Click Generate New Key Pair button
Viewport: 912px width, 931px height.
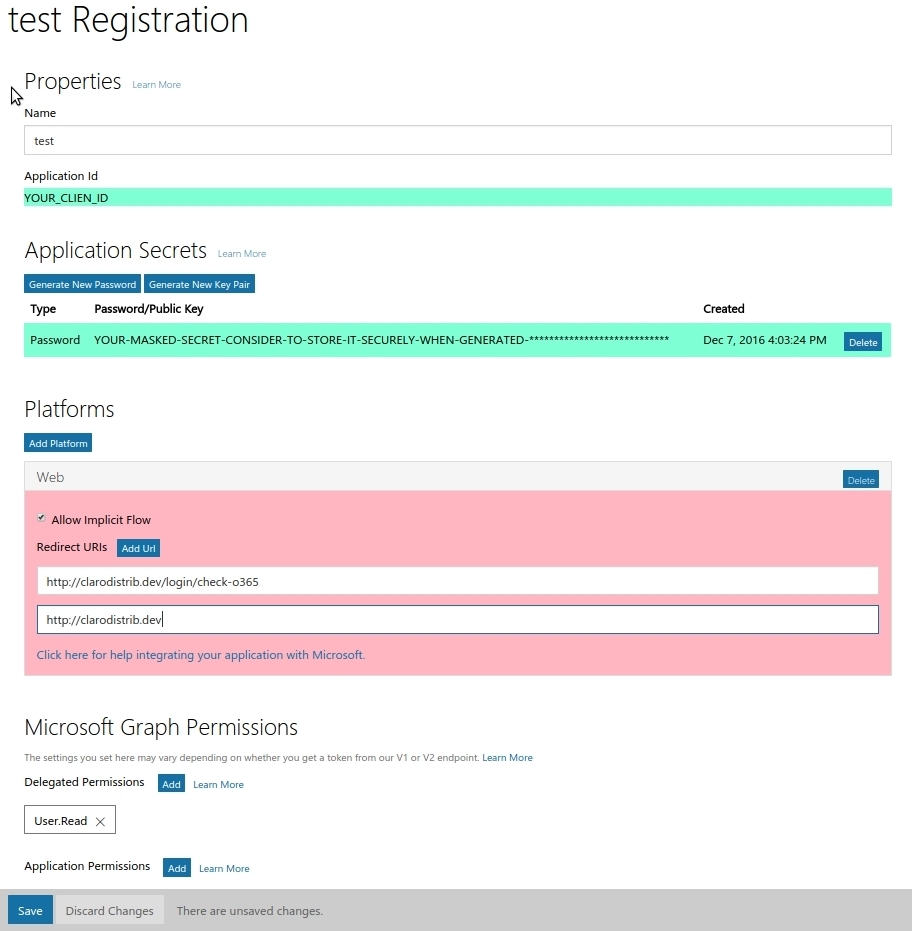(x=199, y=284)
